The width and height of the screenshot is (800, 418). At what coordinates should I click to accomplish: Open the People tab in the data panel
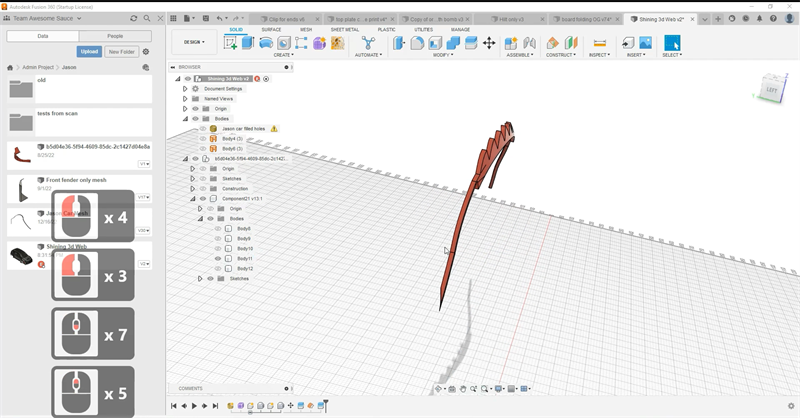click(x=114, y=35)
